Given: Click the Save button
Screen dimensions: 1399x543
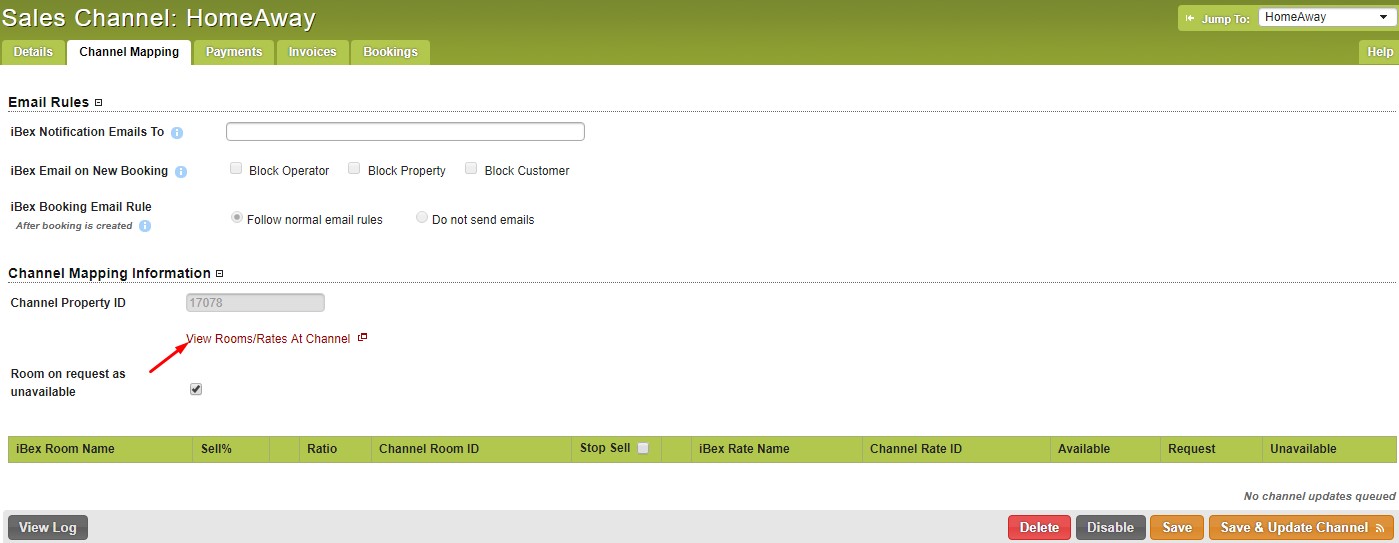Looking at the screenshot, I should [x=1177, y=527].
